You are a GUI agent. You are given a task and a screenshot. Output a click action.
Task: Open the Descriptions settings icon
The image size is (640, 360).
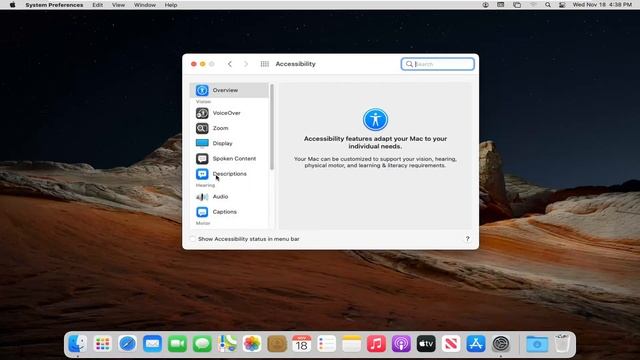pos(202,174)
